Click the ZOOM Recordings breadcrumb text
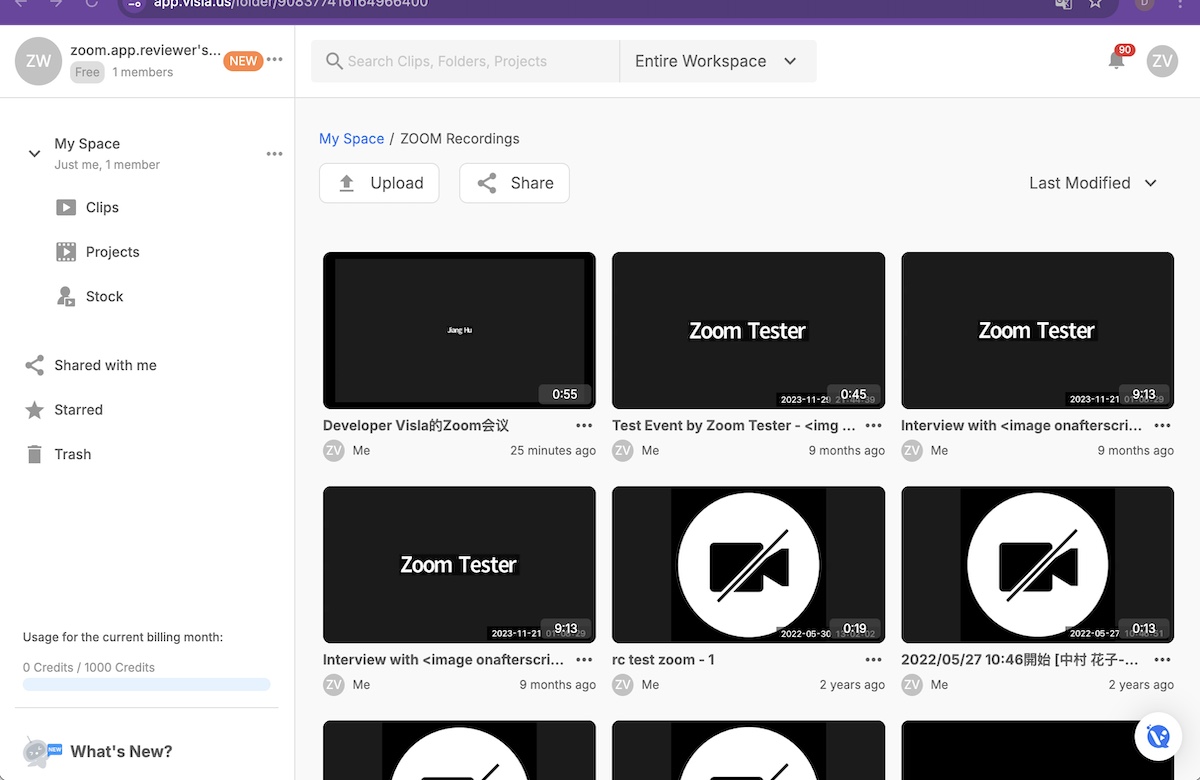The image size is (1200, 780). [x=460, y=139]
